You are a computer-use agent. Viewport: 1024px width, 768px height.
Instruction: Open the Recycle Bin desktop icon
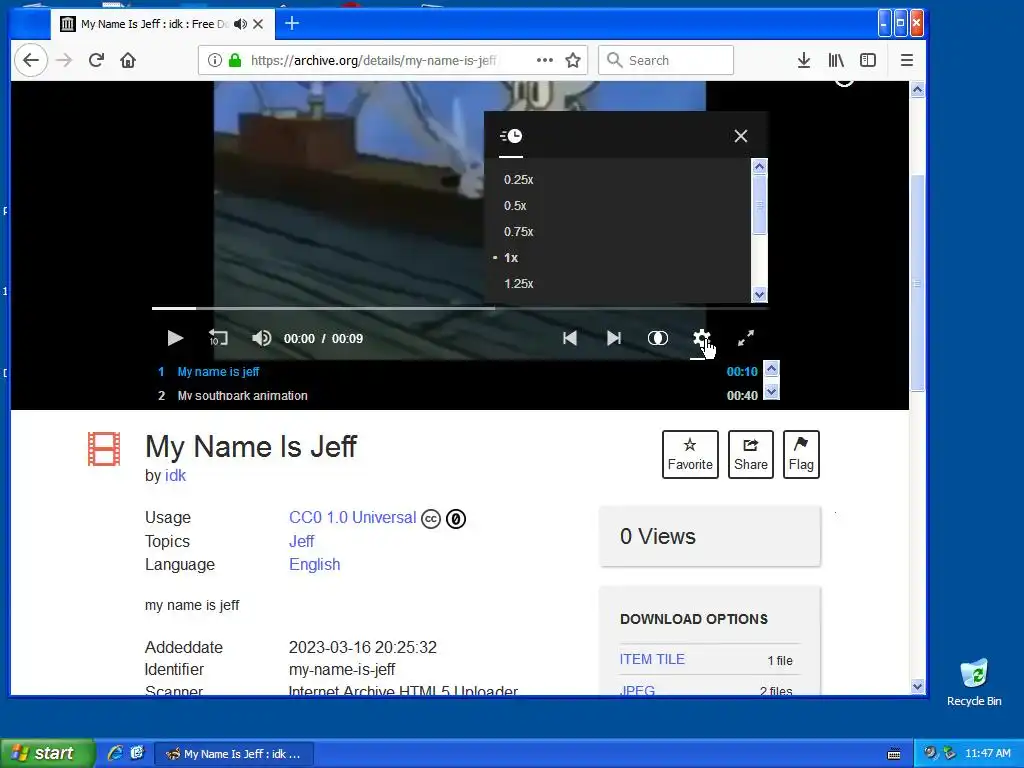point(974,683)
